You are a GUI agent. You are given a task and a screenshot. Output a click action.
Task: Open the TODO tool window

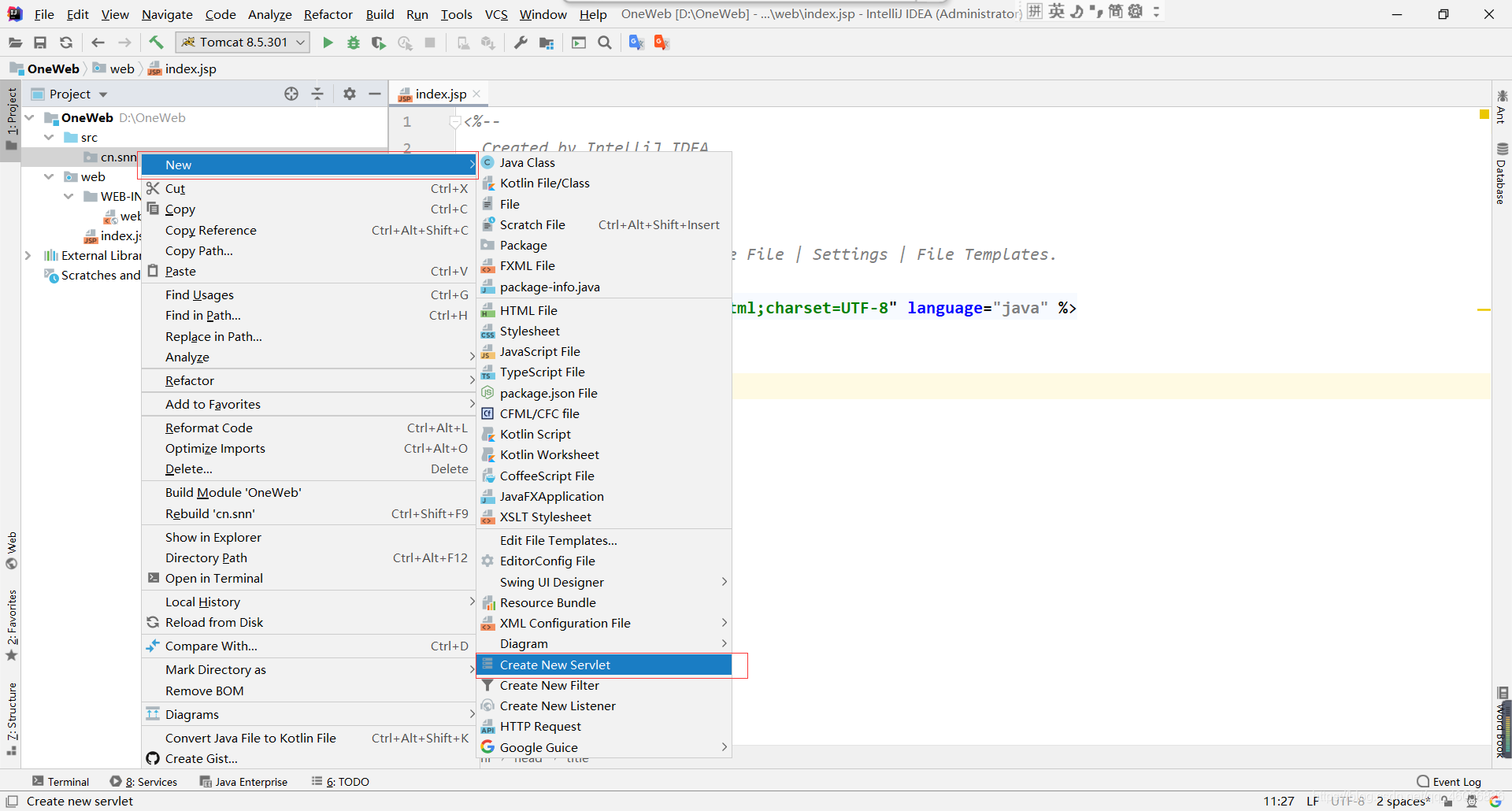pyautogui.click(x=340, y=781)
